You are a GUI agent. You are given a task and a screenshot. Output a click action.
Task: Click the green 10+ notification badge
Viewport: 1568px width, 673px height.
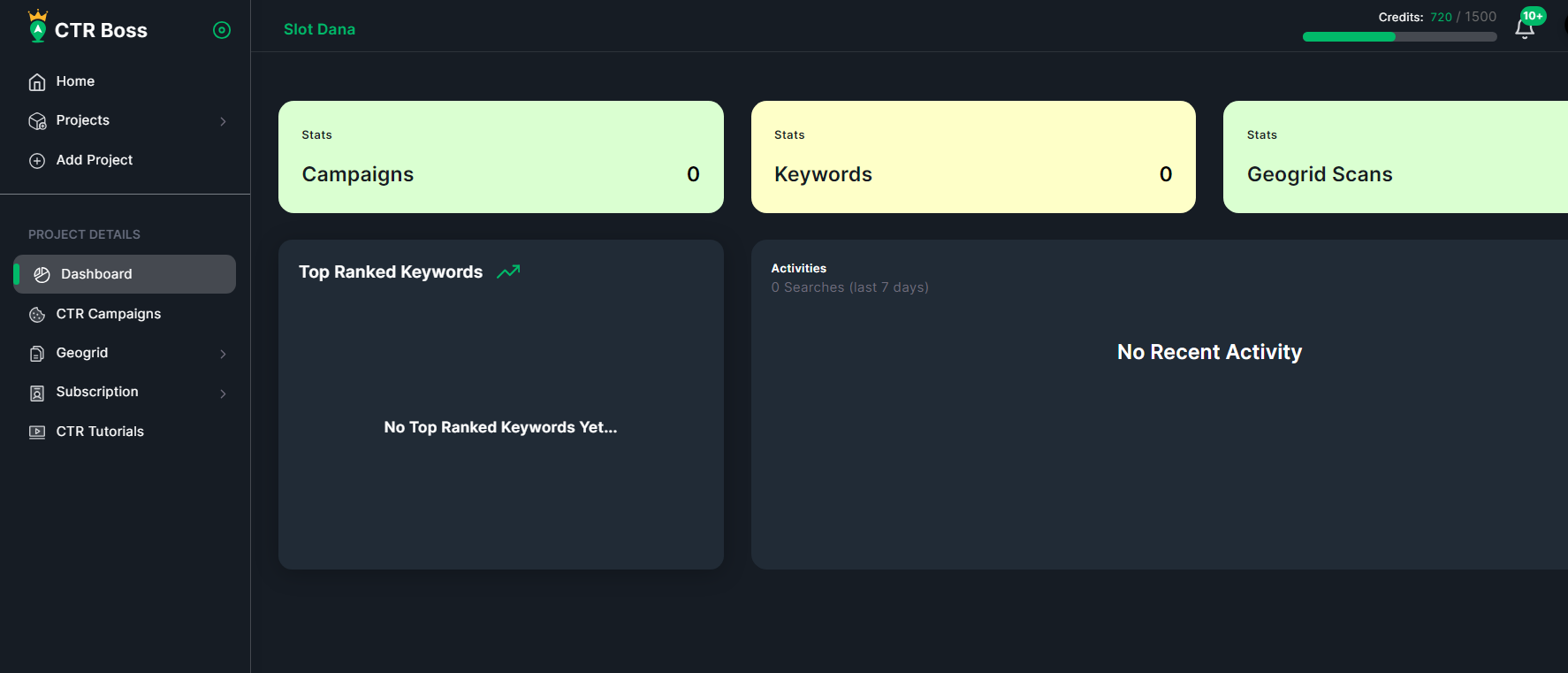coord(1534,16)
